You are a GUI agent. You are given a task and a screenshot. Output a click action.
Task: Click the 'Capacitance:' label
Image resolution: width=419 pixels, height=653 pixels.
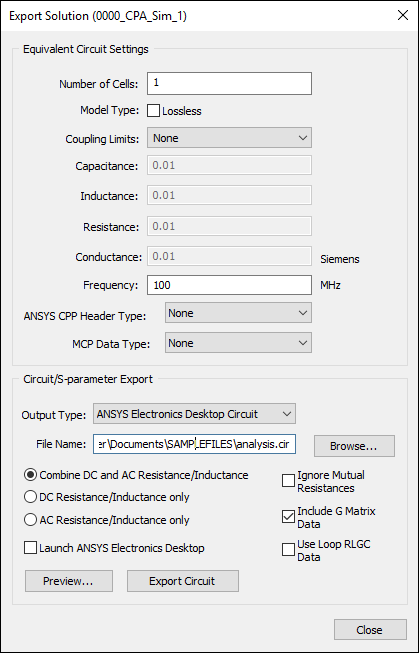click(107, 166)
